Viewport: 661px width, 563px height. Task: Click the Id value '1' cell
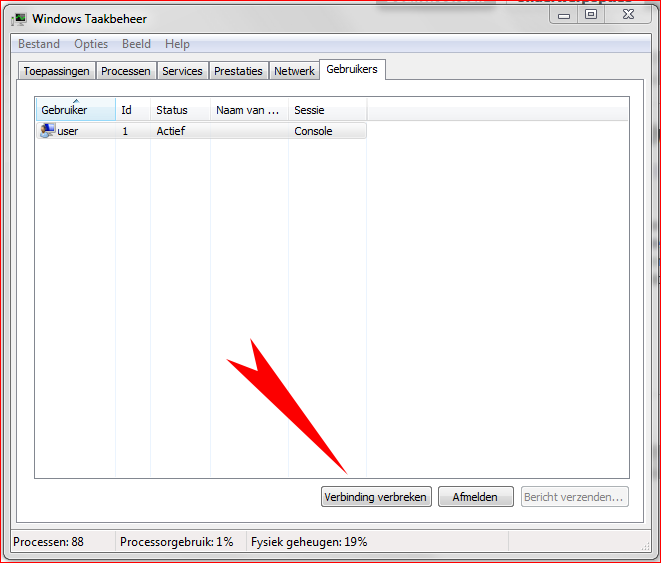(x=125, y=131)
